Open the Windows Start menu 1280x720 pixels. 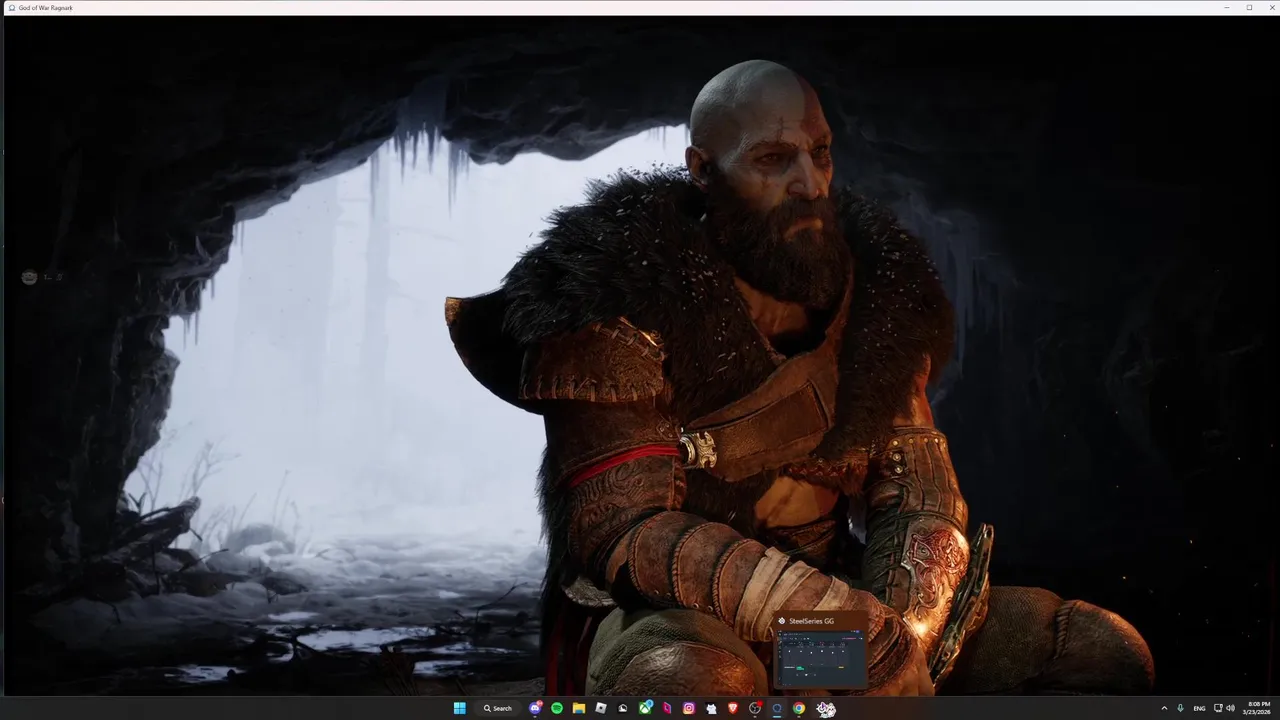tap(460, 708)
